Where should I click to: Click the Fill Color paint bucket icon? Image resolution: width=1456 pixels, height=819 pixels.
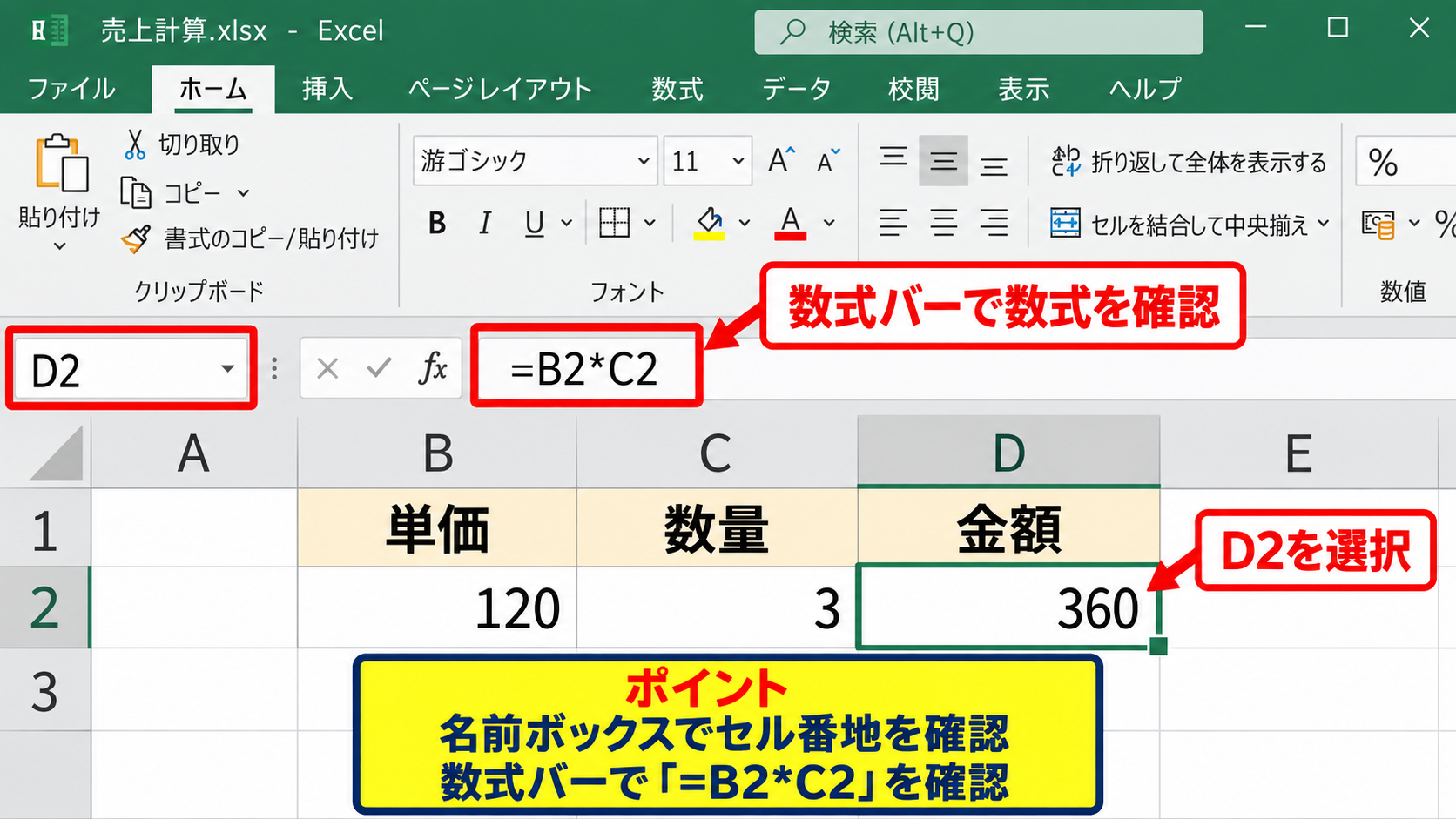coord(710,223)
